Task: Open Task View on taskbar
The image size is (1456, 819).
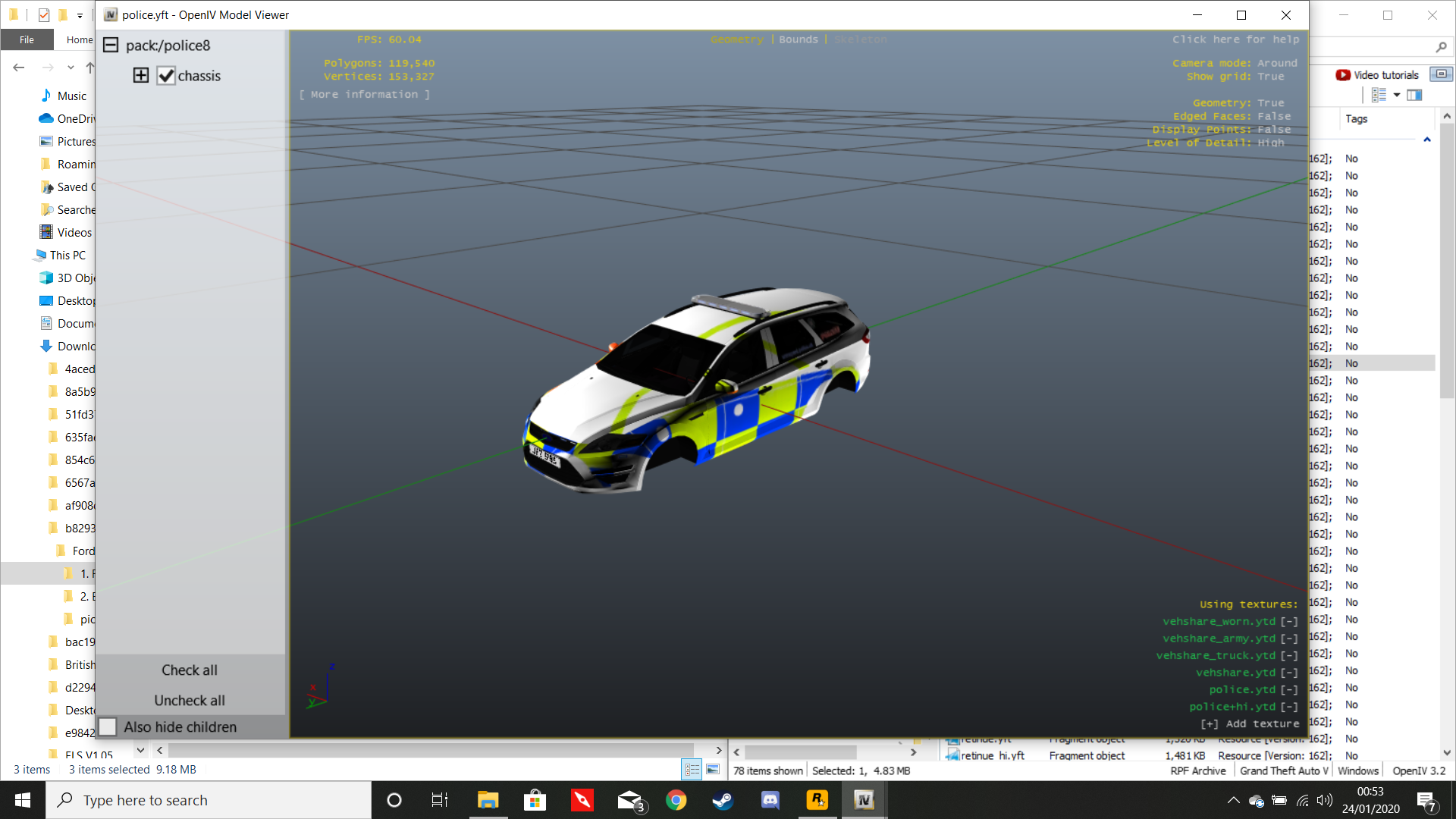Action: [440, 800]
